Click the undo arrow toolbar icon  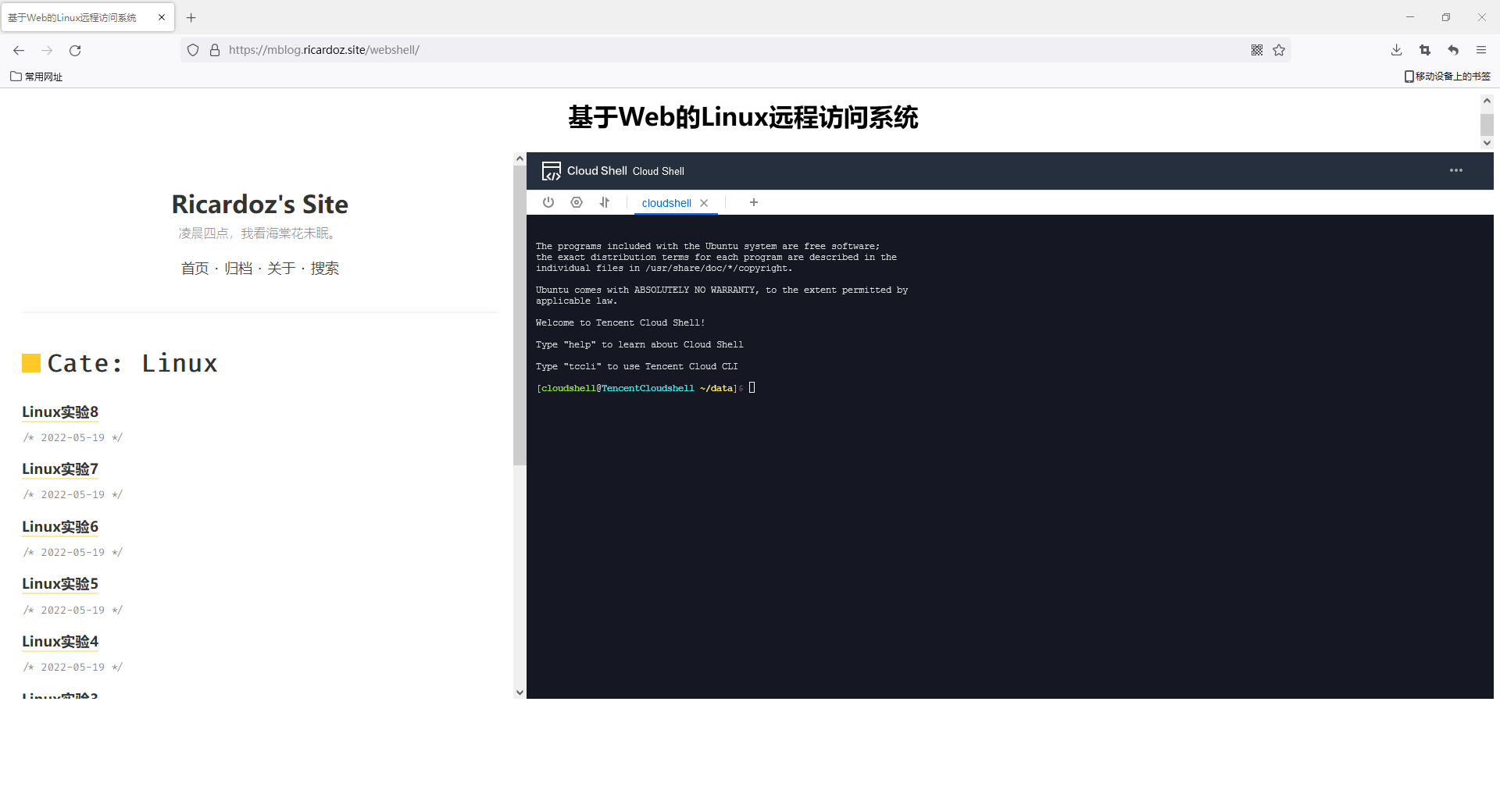(1453, 50)
